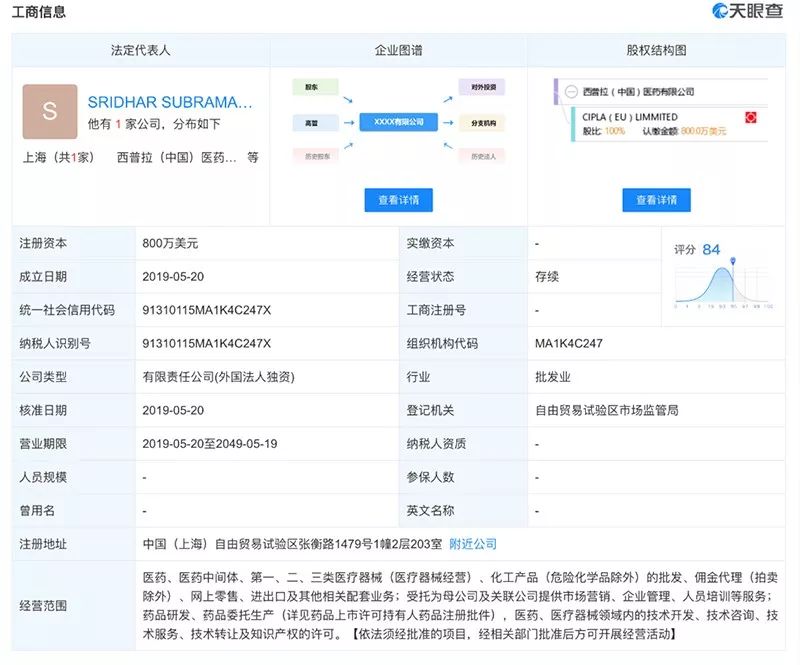Screen dimensions: 800x665
Task: Click 查看详情 under the enterprise graph
Action: (x=399, y=200)
